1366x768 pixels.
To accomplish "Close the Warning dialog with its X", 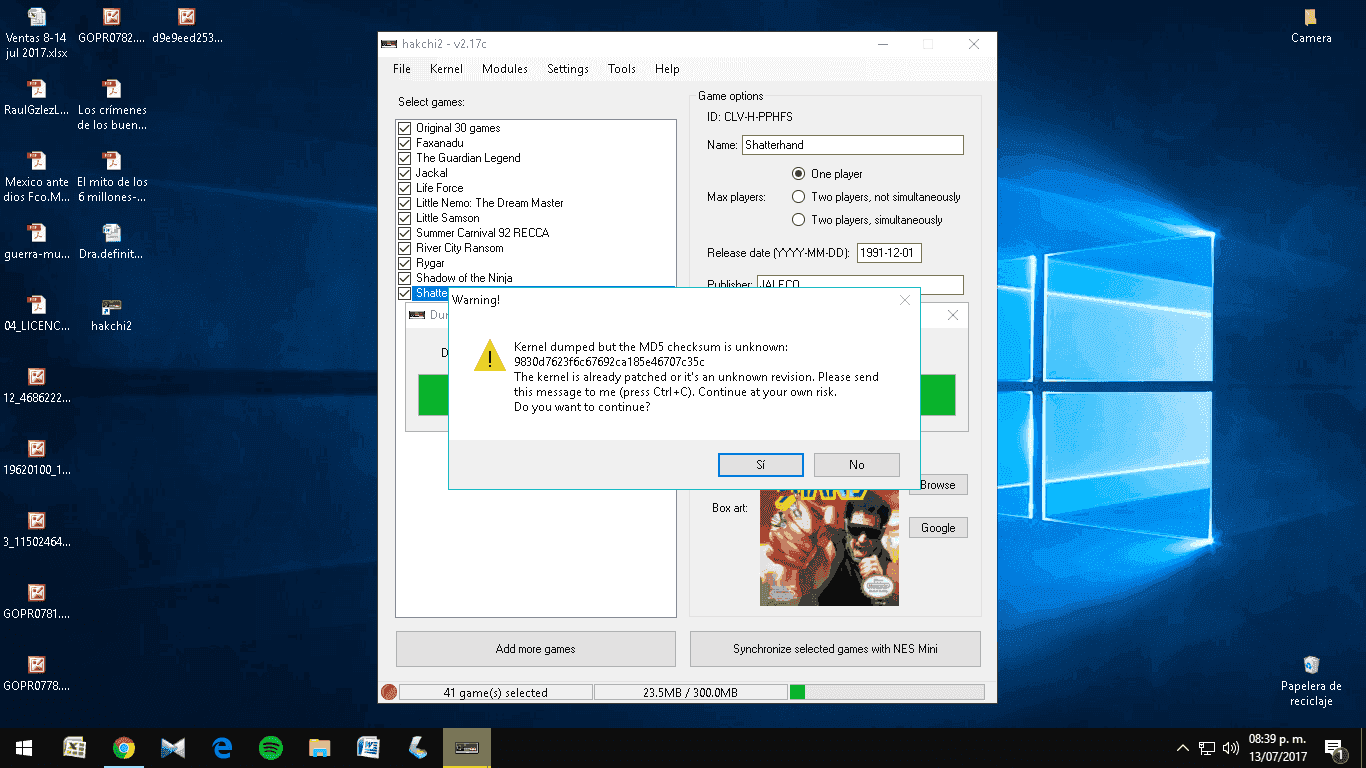I will click(905, 300).
